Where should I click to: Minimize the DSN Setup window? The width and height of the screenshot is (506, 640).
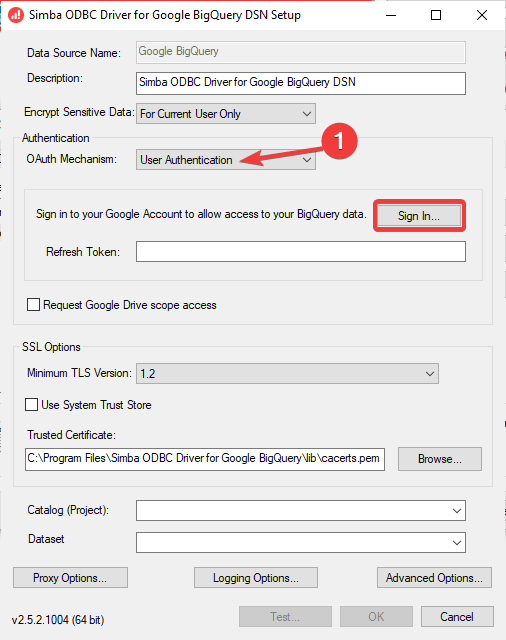tap(391, 15)
